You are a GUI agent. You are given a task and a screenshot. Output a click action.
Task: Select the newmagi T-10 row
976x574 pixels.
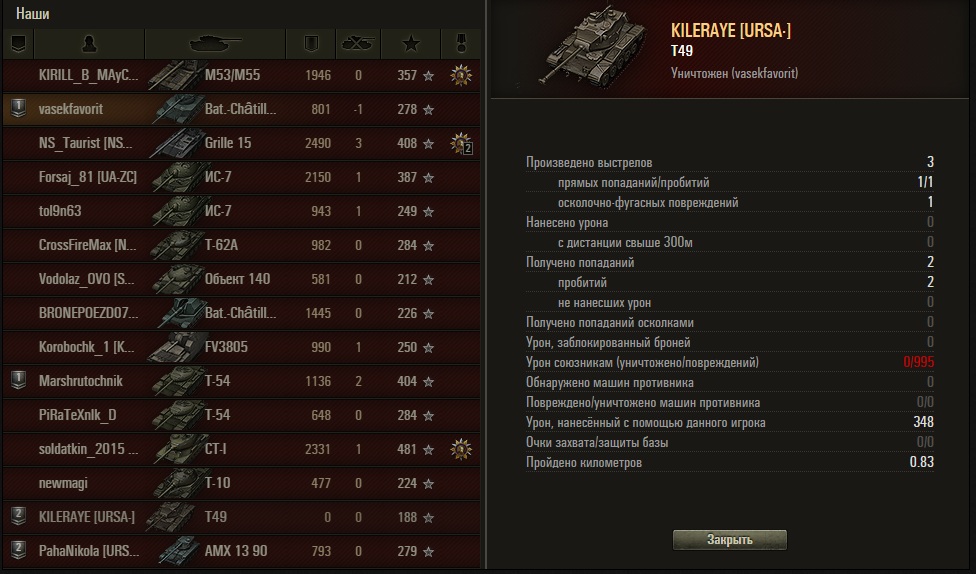tap(240, 483)
